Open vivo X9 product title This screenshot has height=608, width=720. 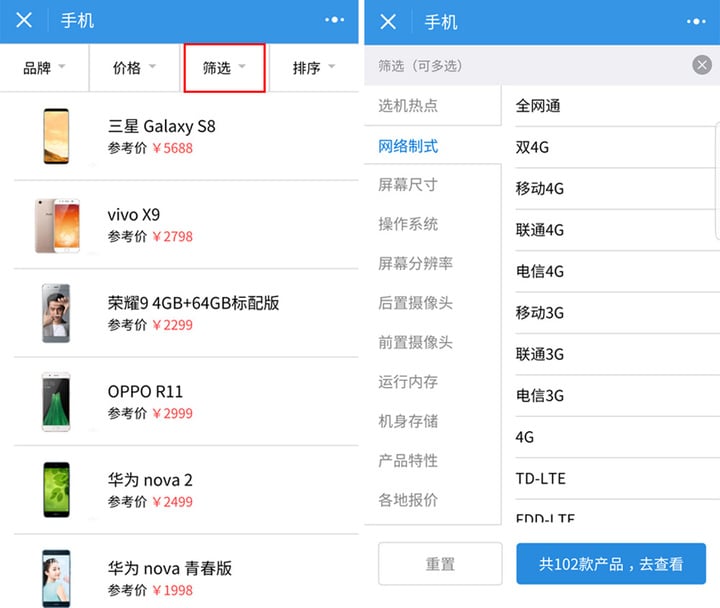(x=134, y=215)
